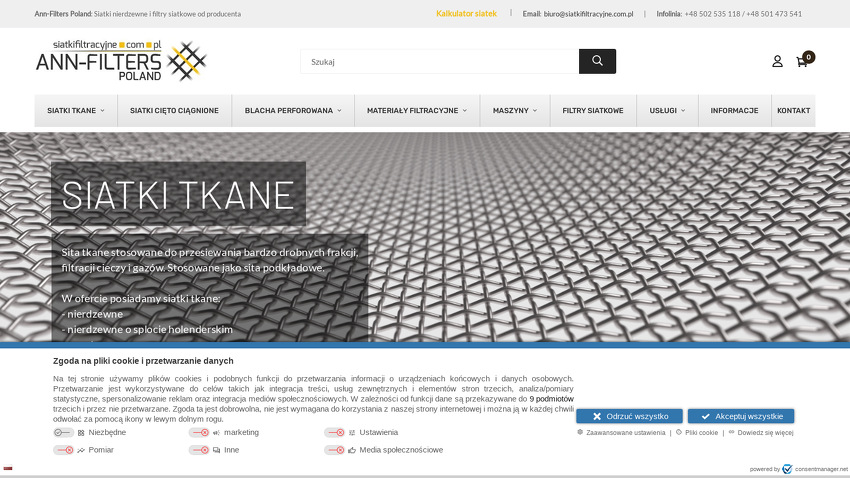This screenshot has width=850, height=478.
Task: Click the Pomiar chart icon
Action: [x=81, y=450]
